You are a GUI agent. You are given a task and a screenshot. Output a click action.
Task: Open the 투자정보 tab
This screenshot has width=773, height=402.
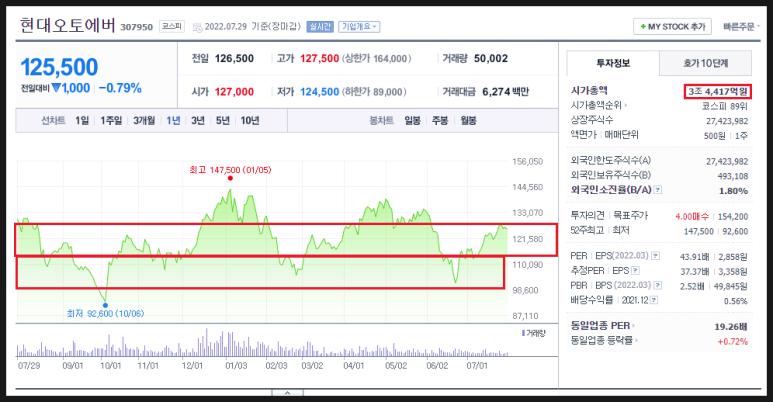click(613, 63)
